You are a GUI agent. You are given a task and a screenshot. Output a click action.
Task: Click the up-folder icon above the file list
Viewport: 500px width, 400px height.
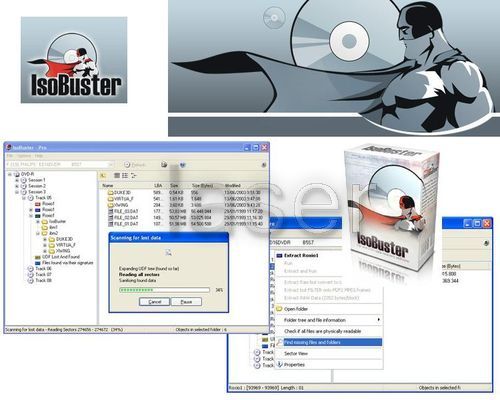(x=103, y=176)
